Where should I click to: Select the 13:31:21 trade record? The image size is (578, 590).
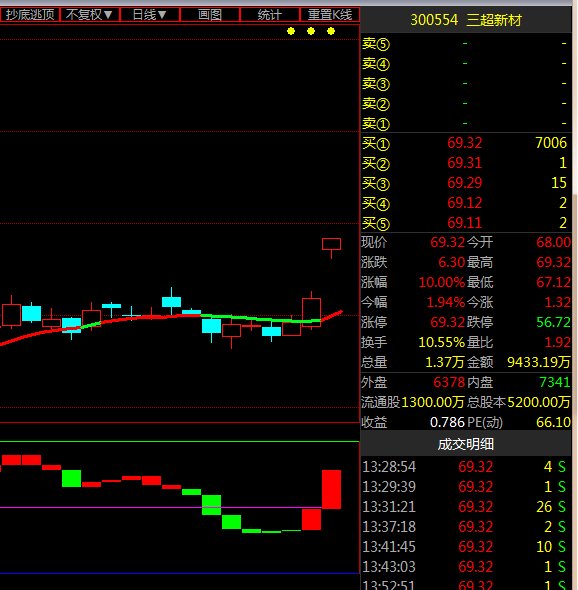click(x=465, y=507)
